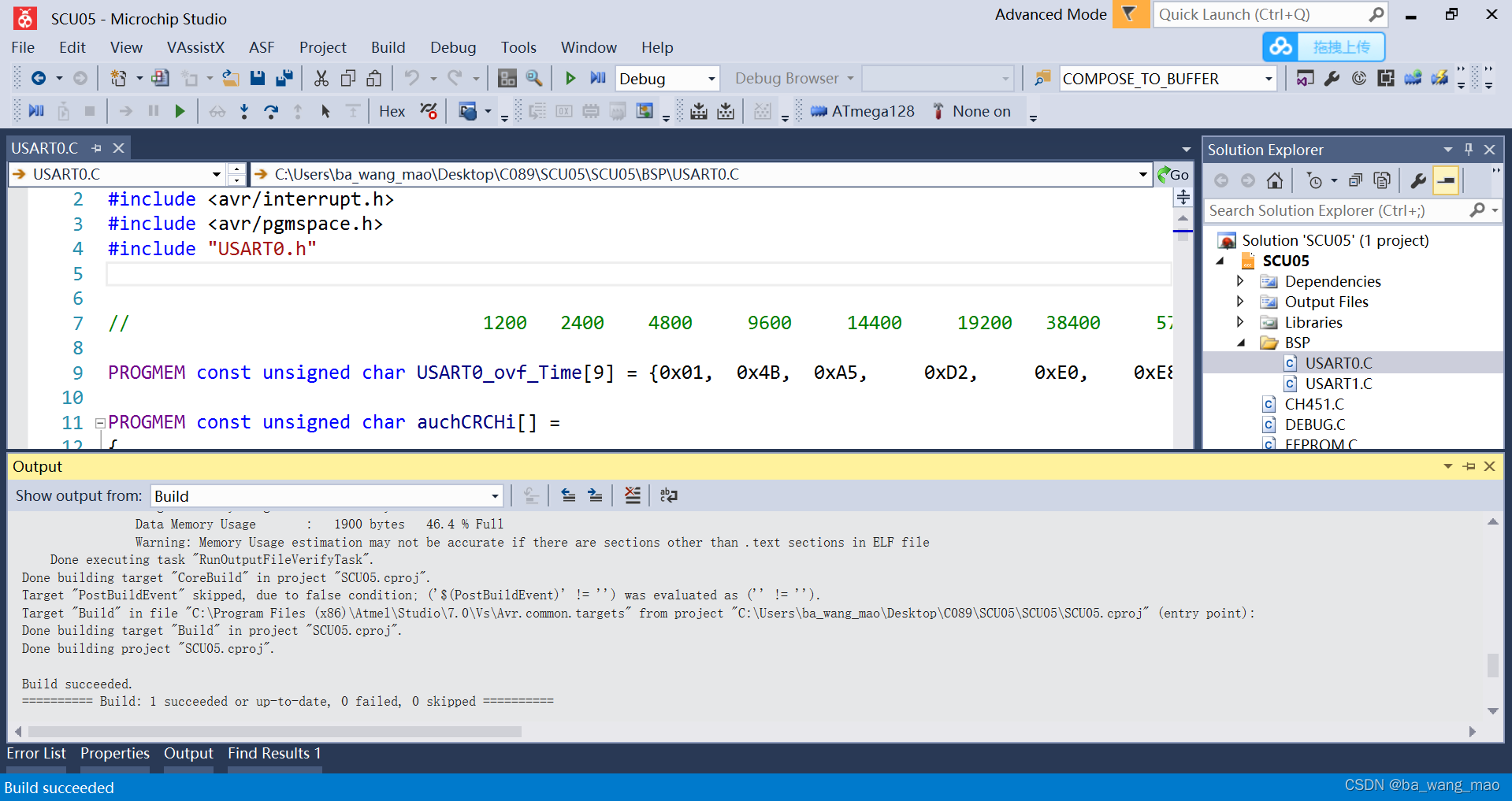The height and width of the screenshot is (801, 1512).
Task: Click the blue cloud upload button
Action: (x=1324, y=46)
